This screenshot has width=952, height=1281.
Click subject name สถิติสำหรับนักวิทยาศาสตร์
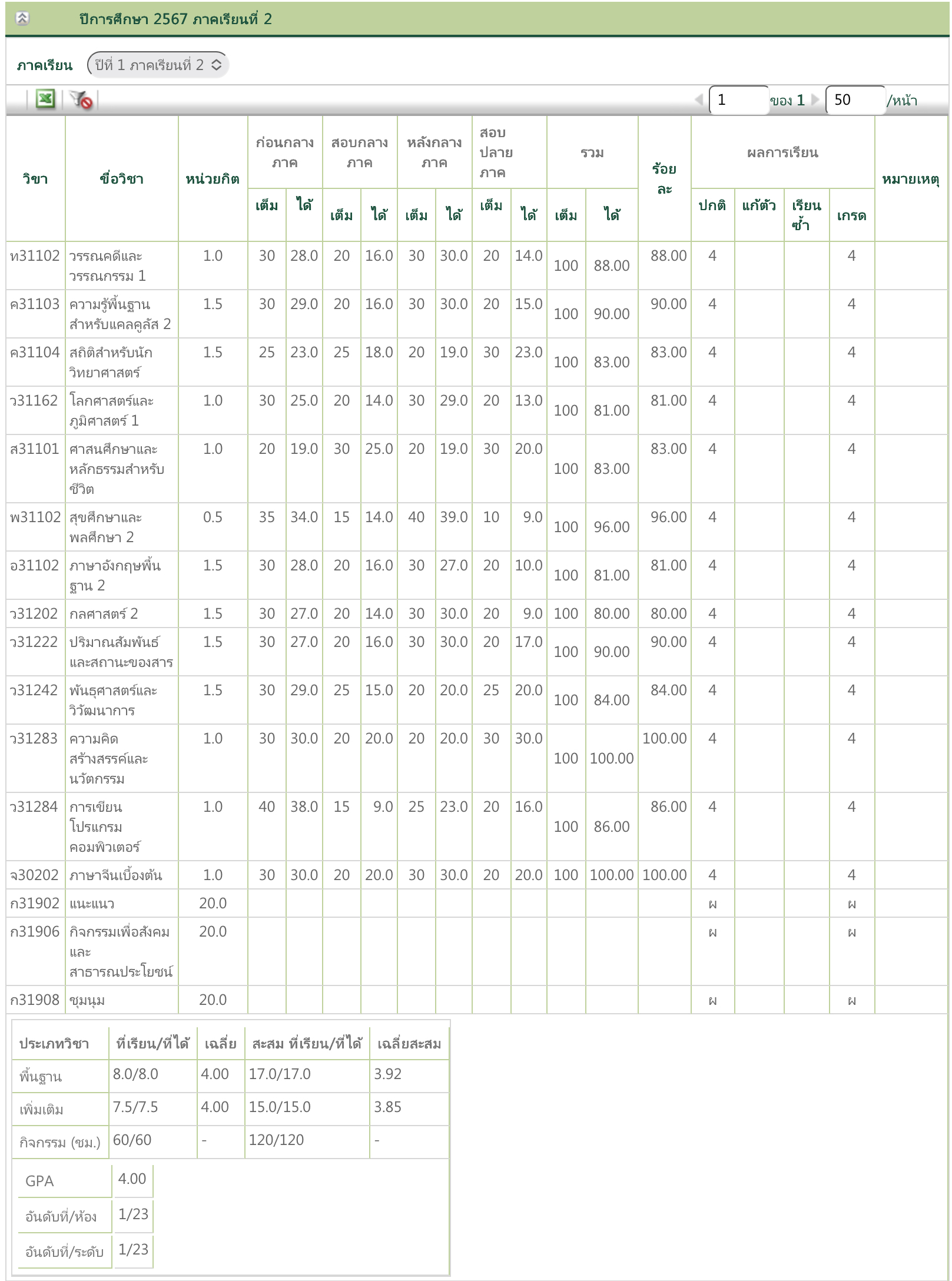111,363
